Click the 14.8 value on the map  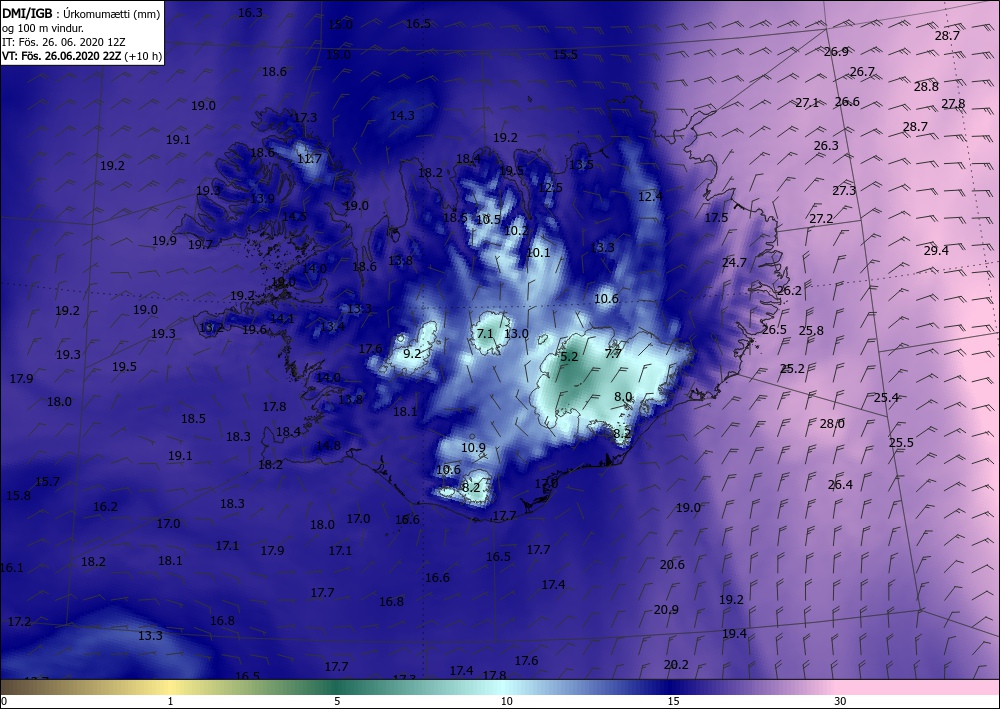pyautogui.click(x=328, y=446)
